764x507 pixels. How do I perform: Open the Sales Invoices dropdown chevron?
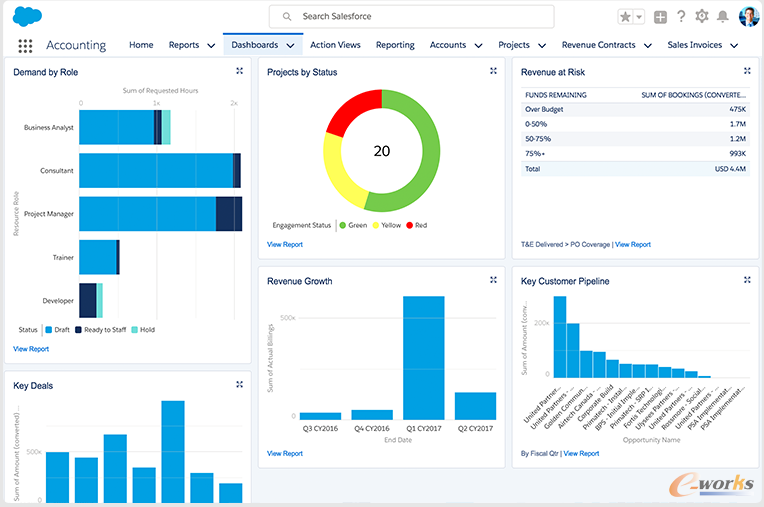pyautogui.click(x=734, y=46)
